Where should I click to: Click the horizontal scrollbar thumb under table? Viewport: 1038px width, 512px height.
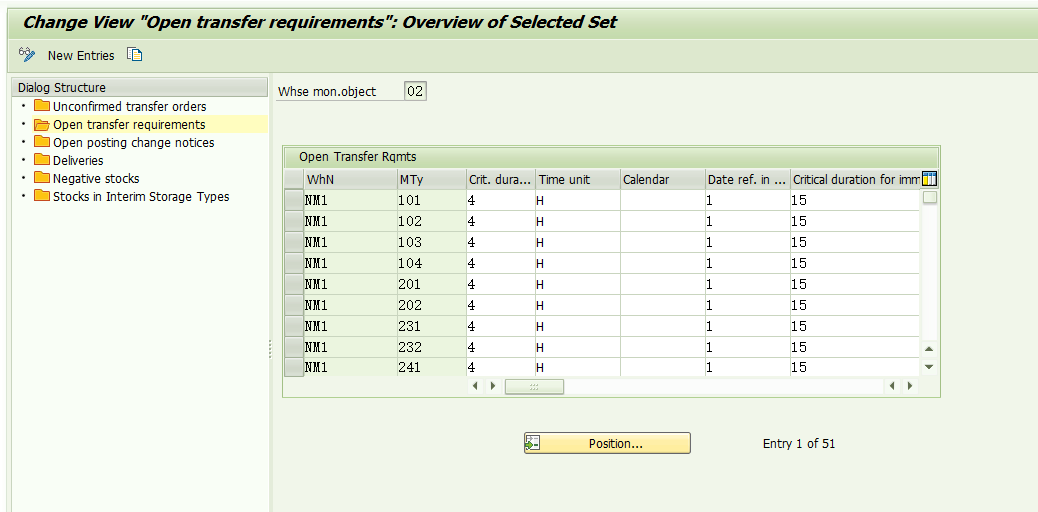534,386
